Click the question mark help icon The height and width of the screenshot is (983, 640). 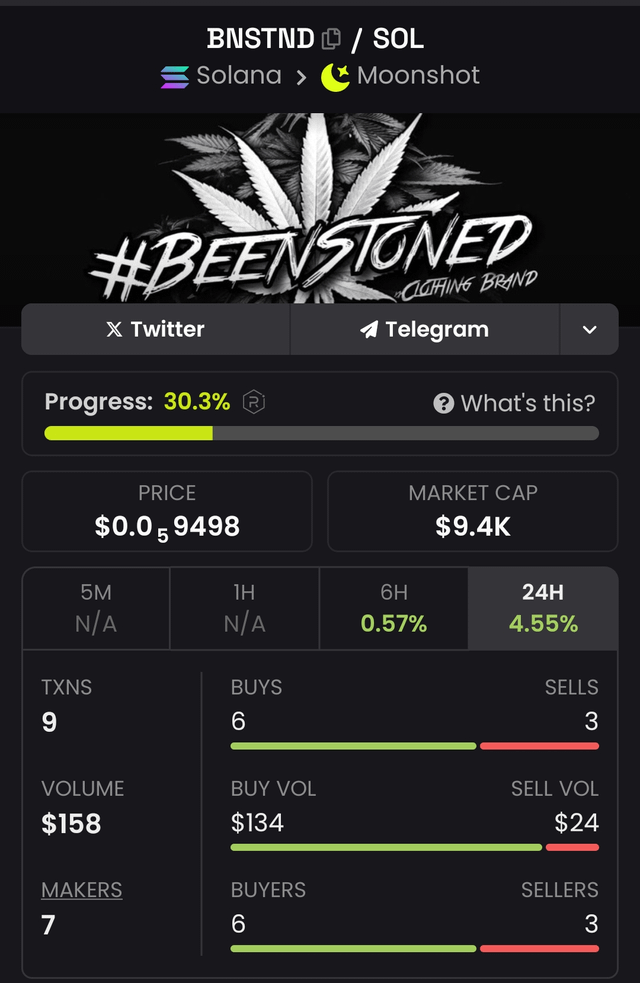(444, 403)
